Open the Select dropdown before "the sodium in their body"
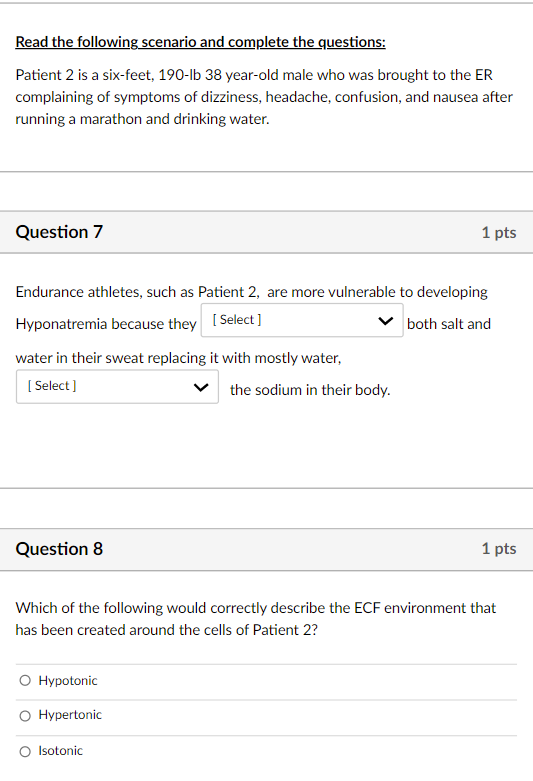533x781 pixels. 117,387
